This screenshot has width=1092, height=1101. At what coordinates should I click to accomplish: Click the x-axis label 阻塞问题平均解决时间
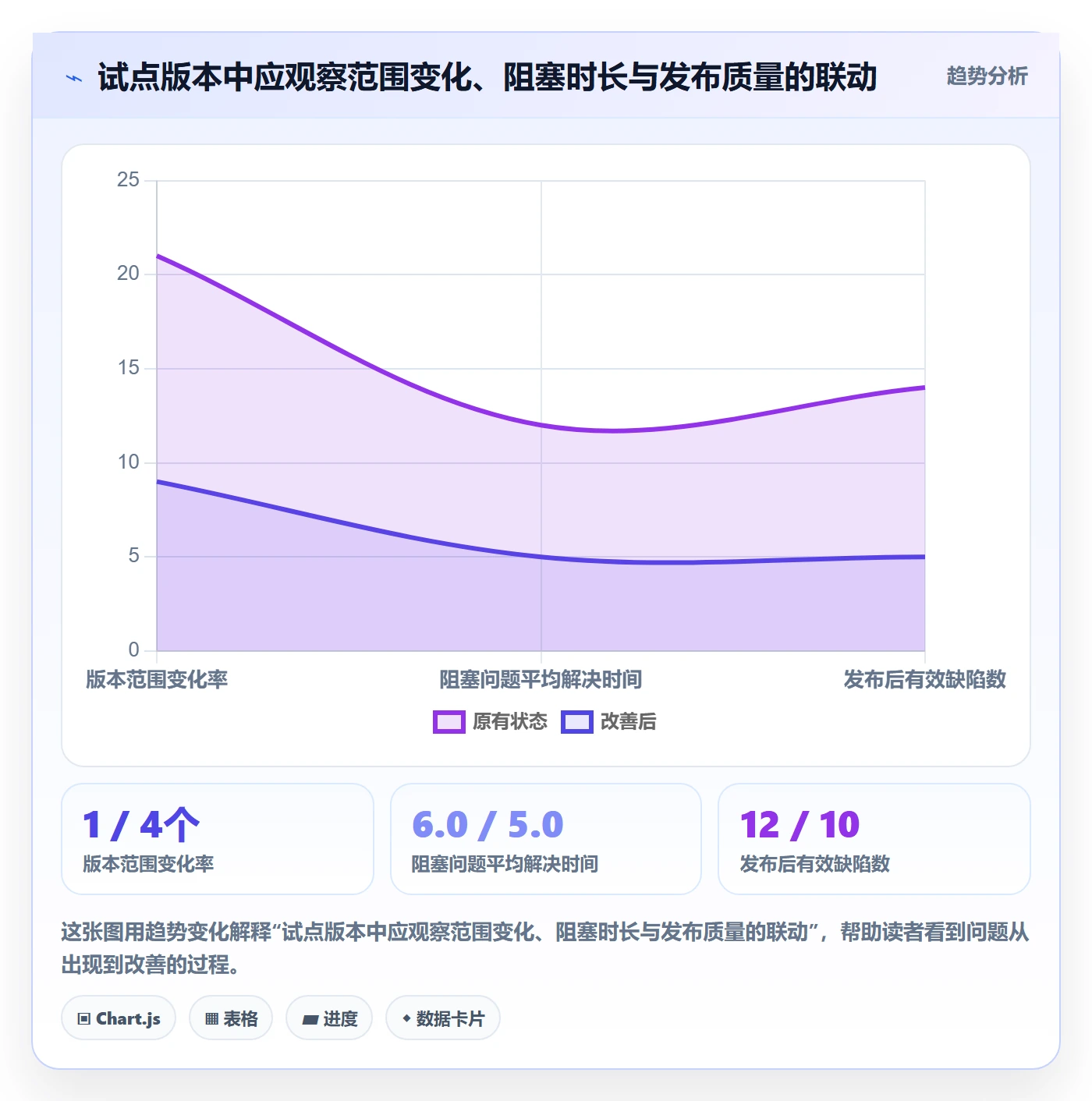pyautogui.click(x=541, y=680)
